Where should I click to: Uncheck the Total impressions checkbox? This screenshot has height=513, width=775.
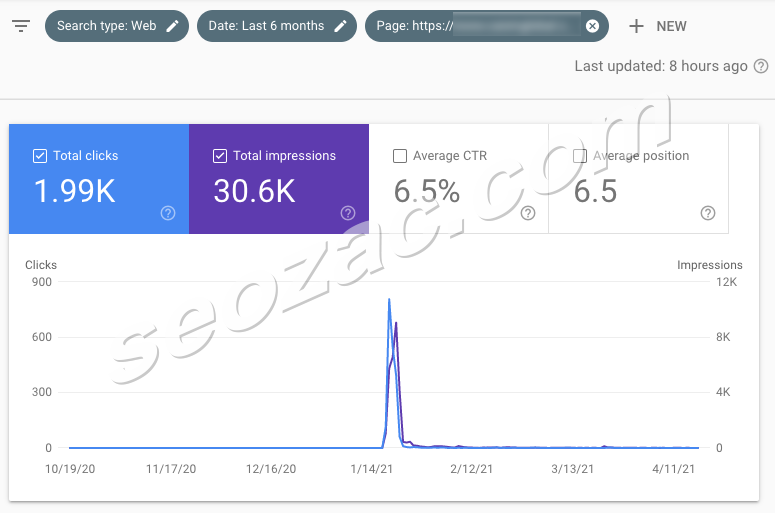(x=219, y=156)
